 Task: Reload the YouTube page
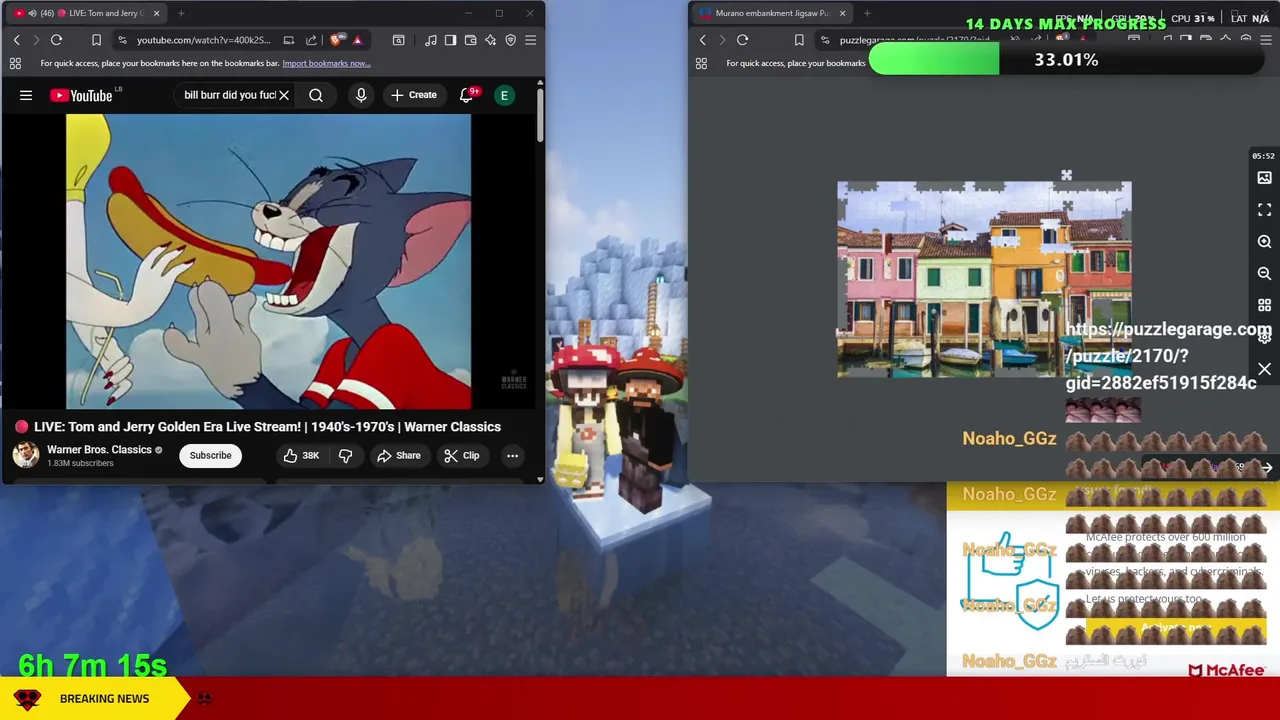[57, 40]
